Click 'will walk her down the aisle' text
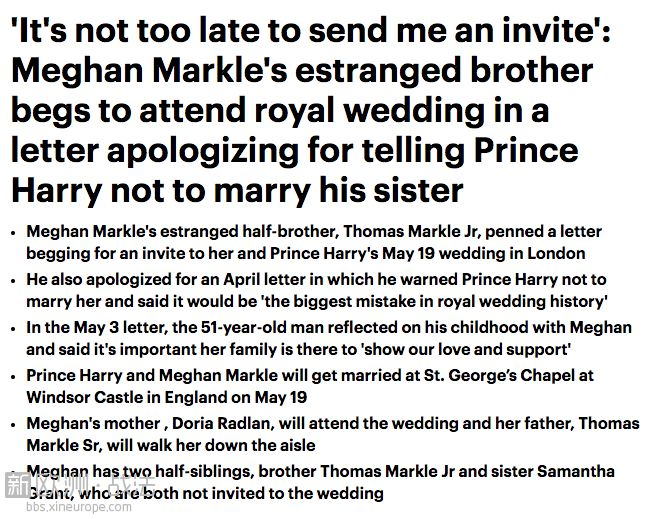 coord(218,446)
